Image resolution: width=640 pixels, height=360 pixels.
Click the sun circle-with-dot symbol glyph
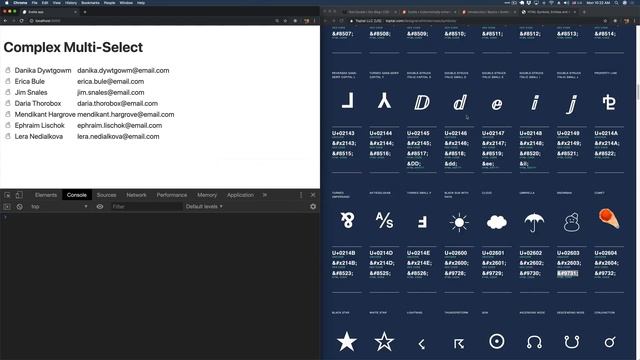tap(497, 341)
